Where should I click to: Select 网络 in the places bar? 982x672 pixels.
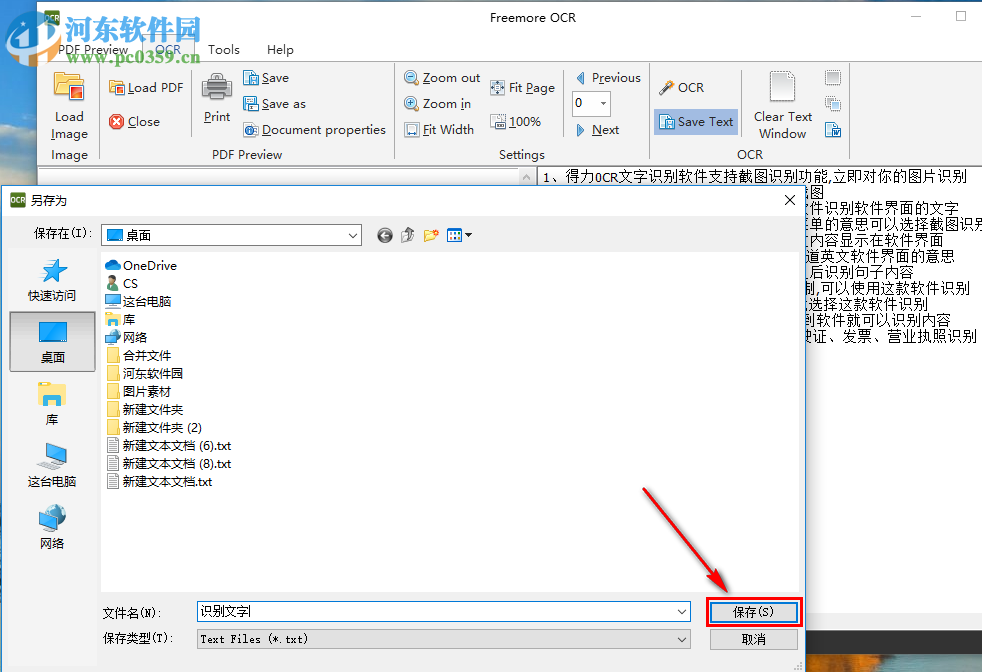pos(52,527)
